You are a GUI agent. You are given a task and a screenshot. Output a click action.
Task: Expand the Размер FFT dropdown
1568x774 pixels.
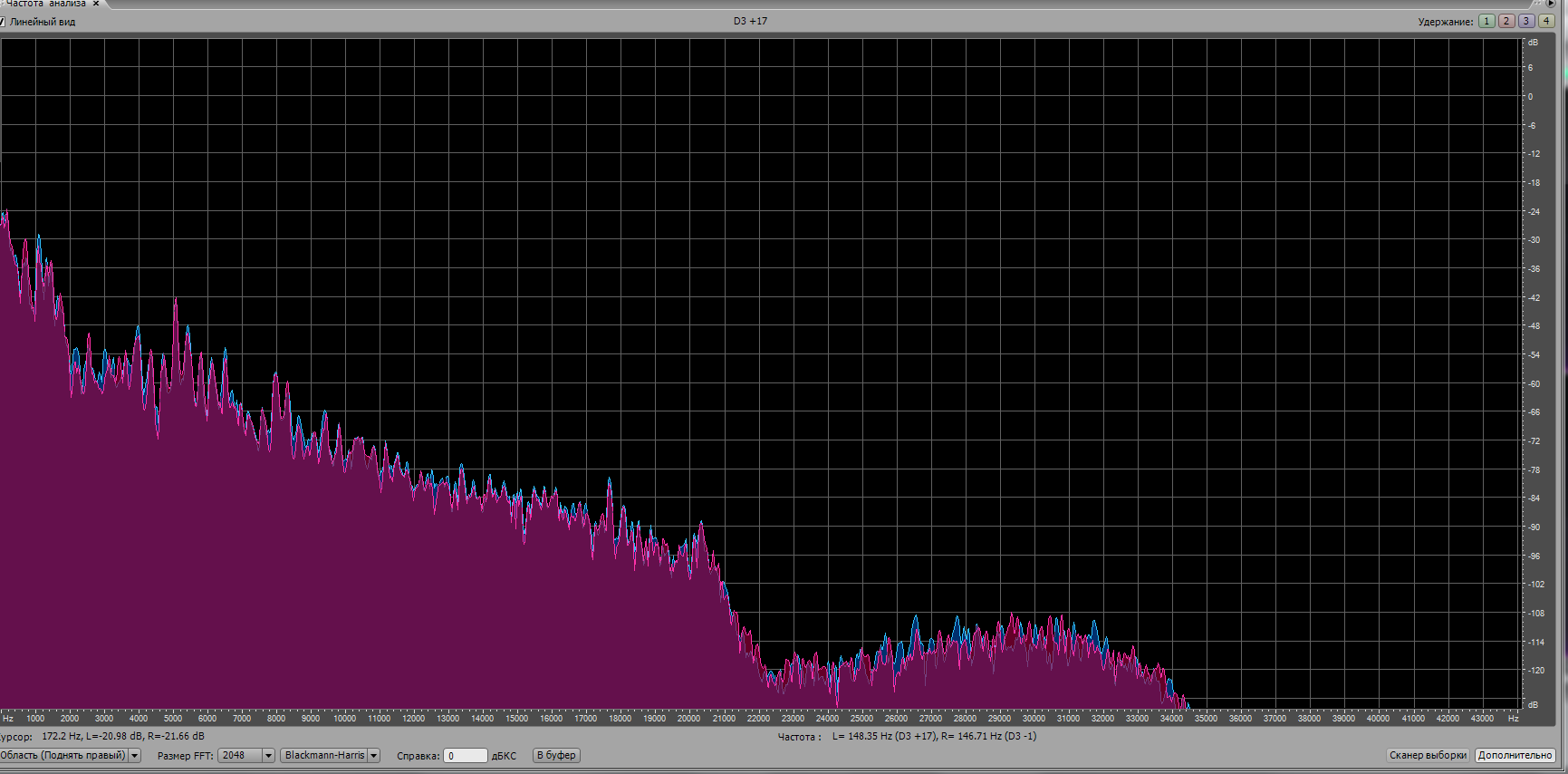(268, 756)
